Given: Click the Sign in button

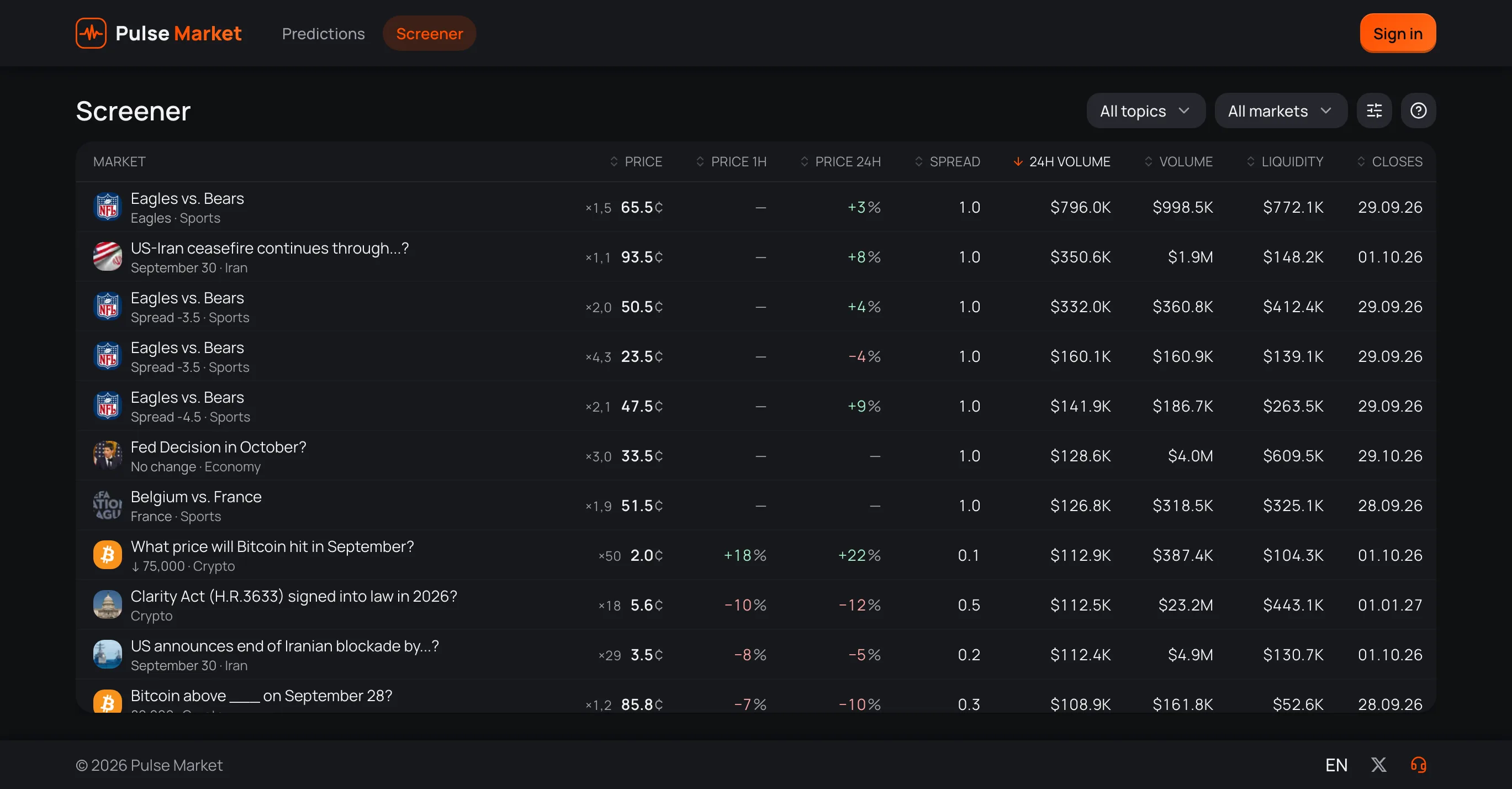Looking at the screenshot, I should [x=1398, y=34].
